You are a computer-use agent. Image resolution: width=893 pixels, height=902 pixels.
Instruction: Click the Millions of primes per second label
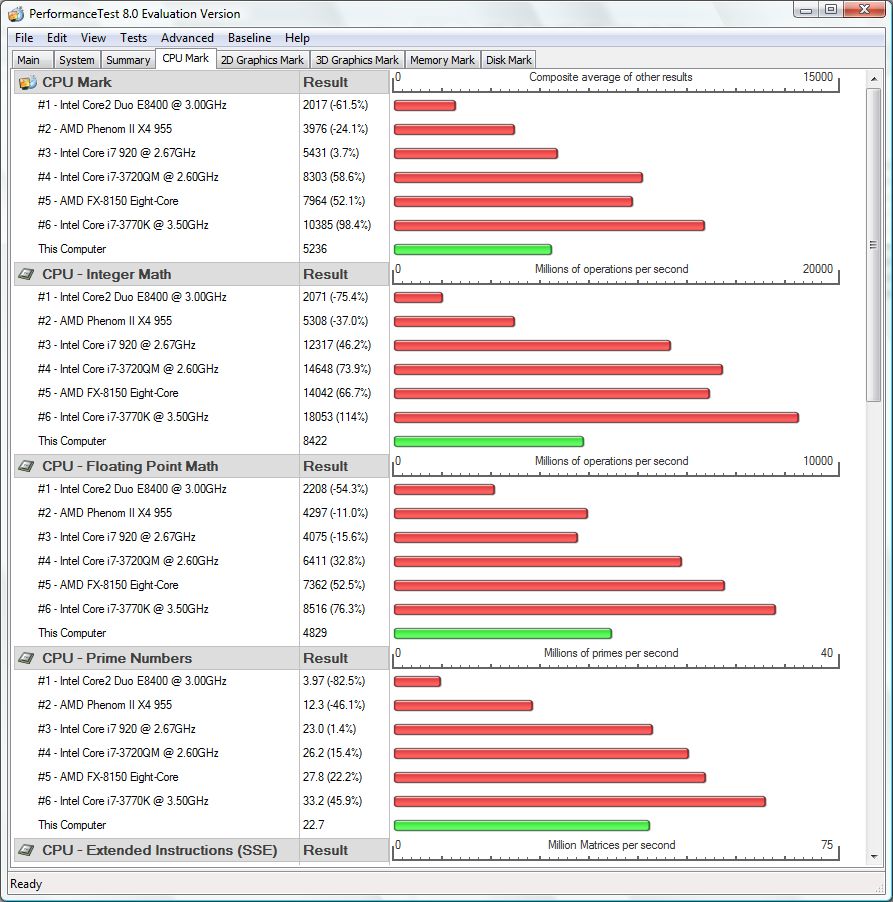[611, 653]
